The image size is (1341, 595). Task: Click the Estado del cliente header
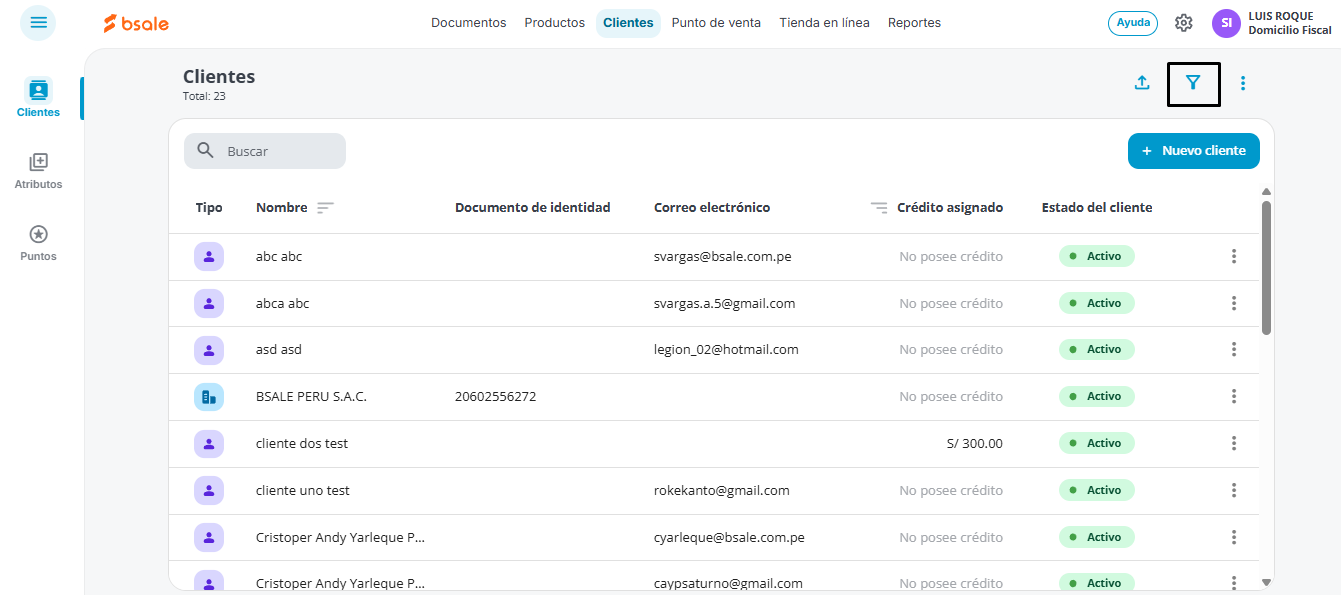coord(1097,208)
